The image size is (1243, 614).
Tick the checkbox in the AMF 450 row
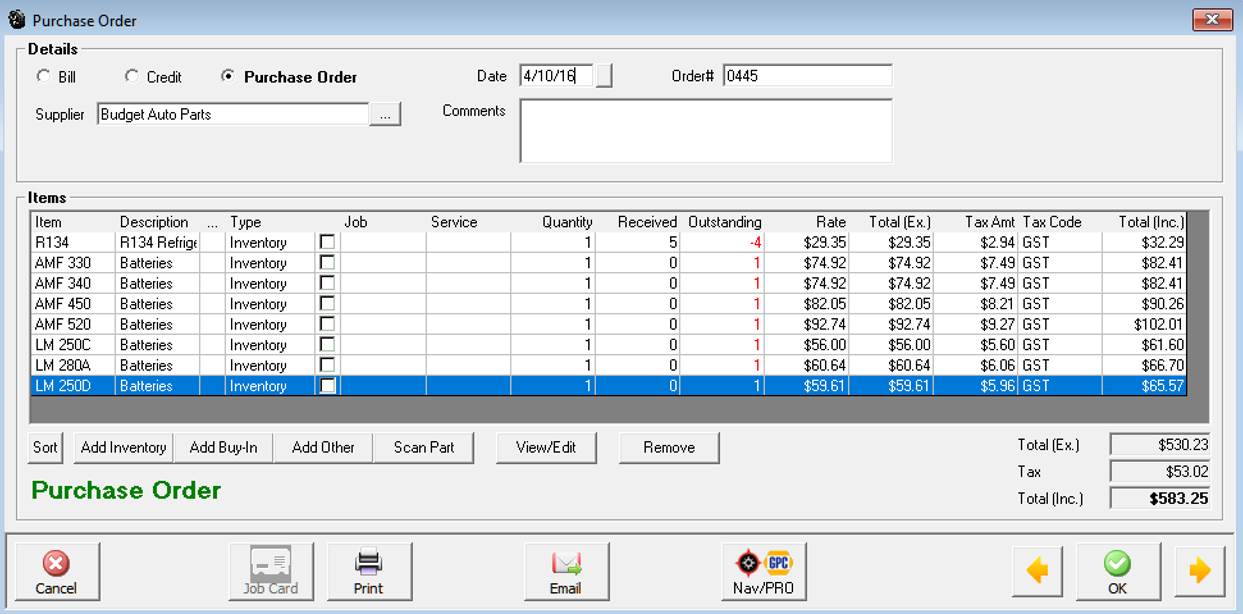coord(327,304)
